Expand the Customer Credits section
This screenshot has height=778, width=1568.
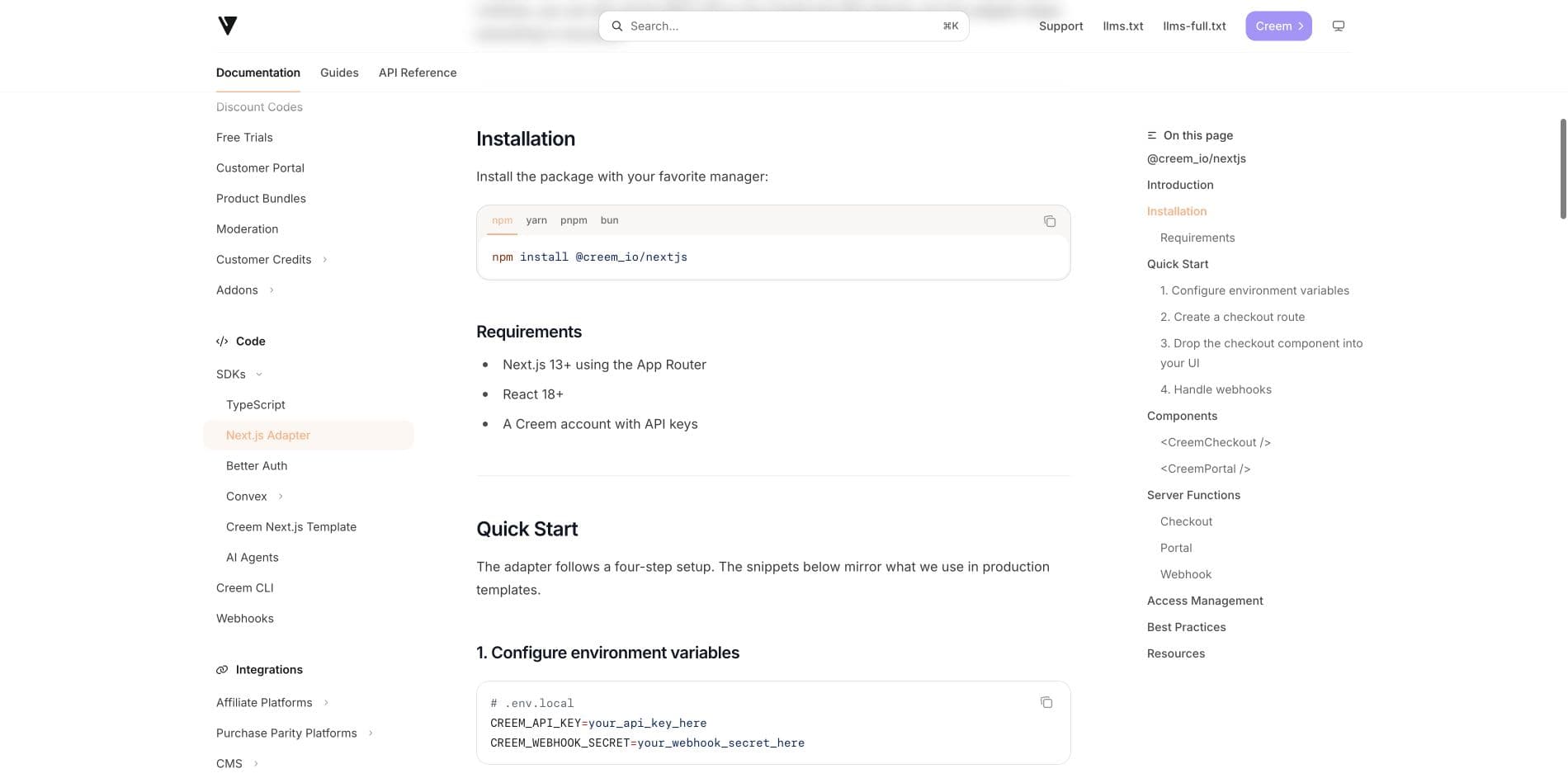[325, 260]
